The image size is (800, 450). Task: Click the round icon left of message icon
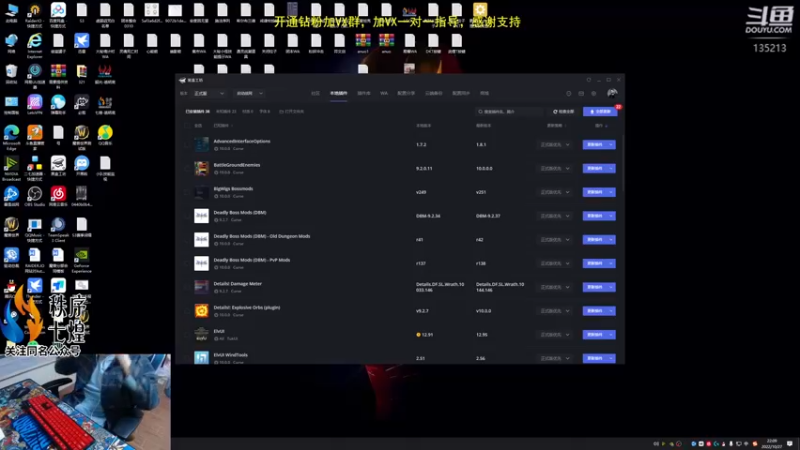(569, 94)
